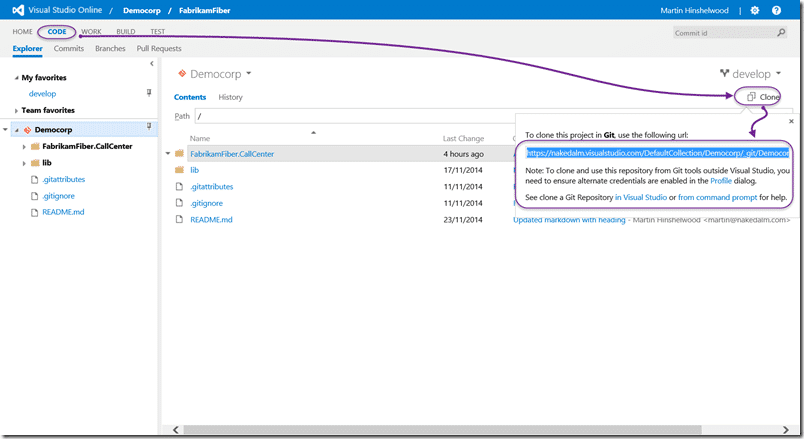Click the branch icon beside develop
This screenshot has height=439, width=804.
point(724,73)
